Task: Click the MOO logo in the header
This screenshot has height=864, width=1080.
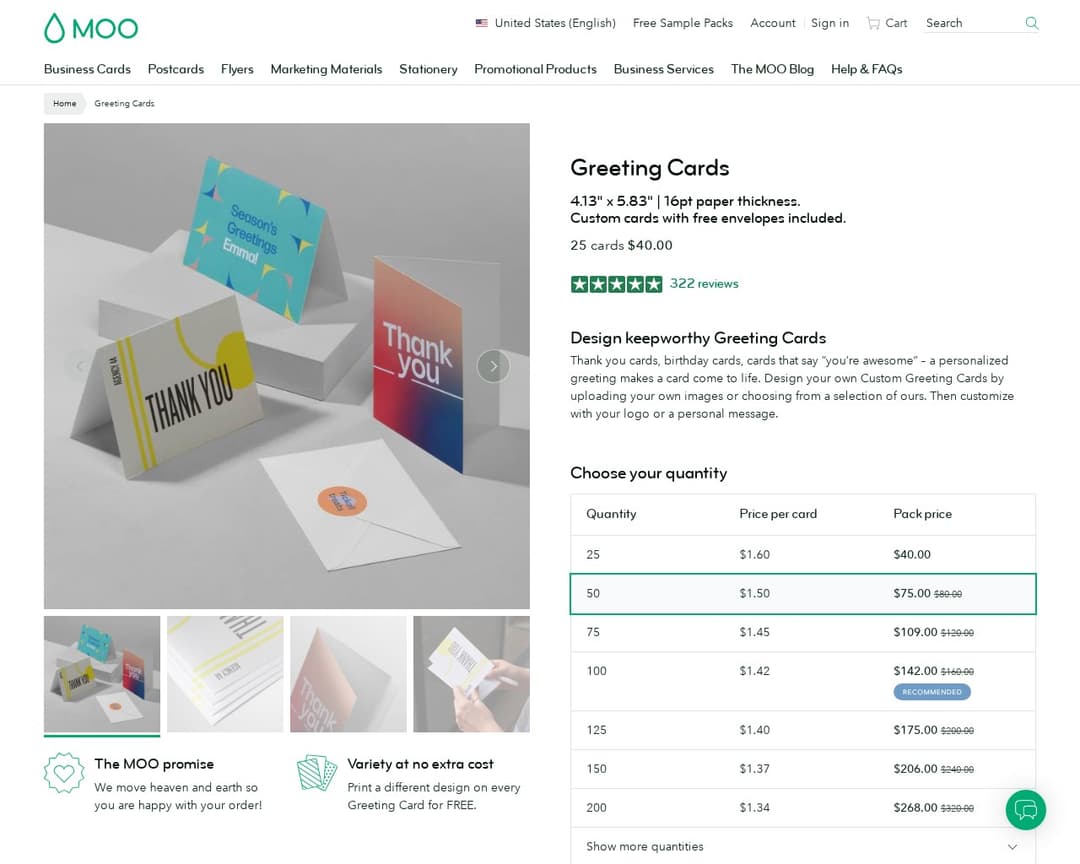Action: coord(91,27)
